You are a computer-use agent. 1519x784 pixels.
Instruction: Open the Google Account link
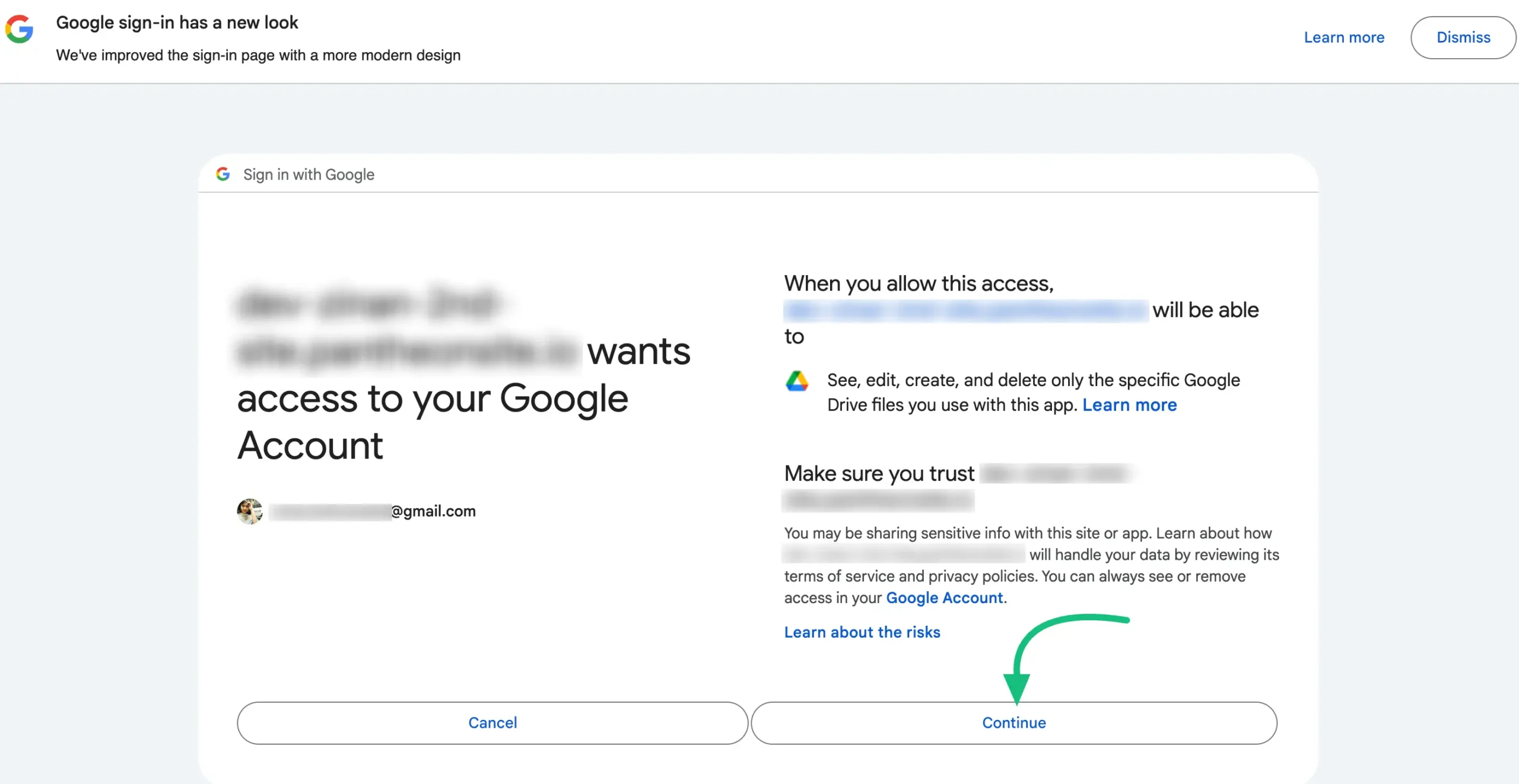coord(944,598)
